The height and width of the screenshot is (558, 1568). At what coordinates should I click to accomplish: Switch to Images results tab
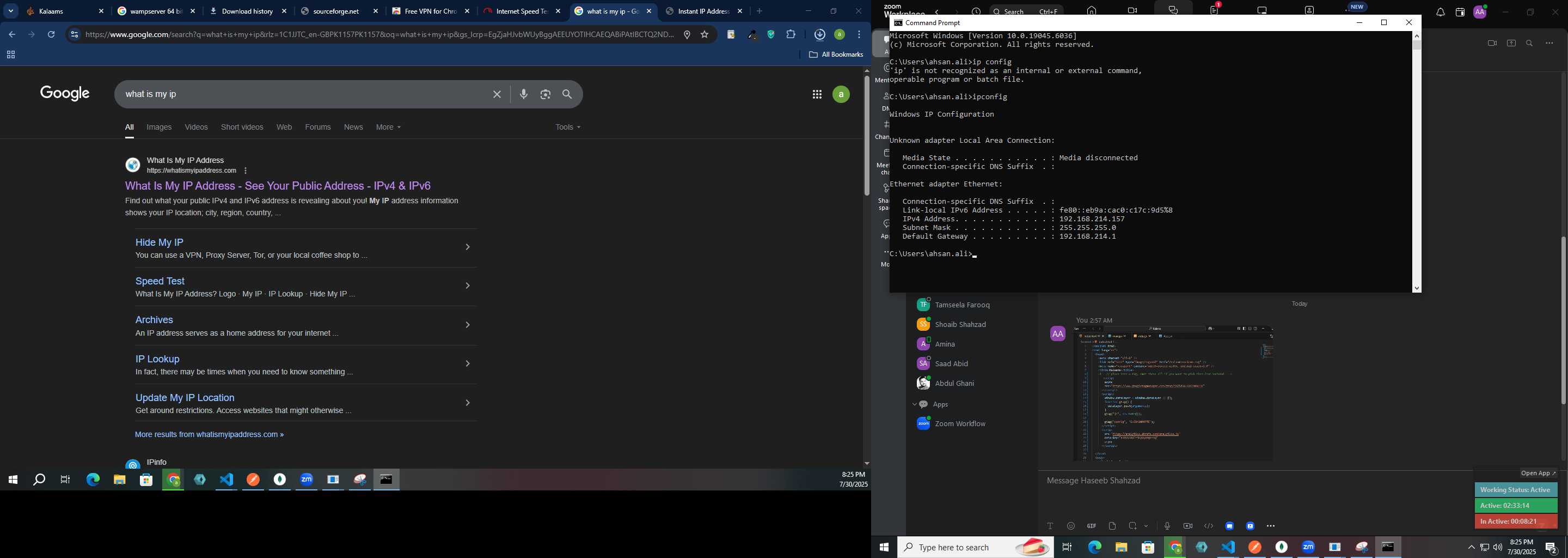click(159, 128)
